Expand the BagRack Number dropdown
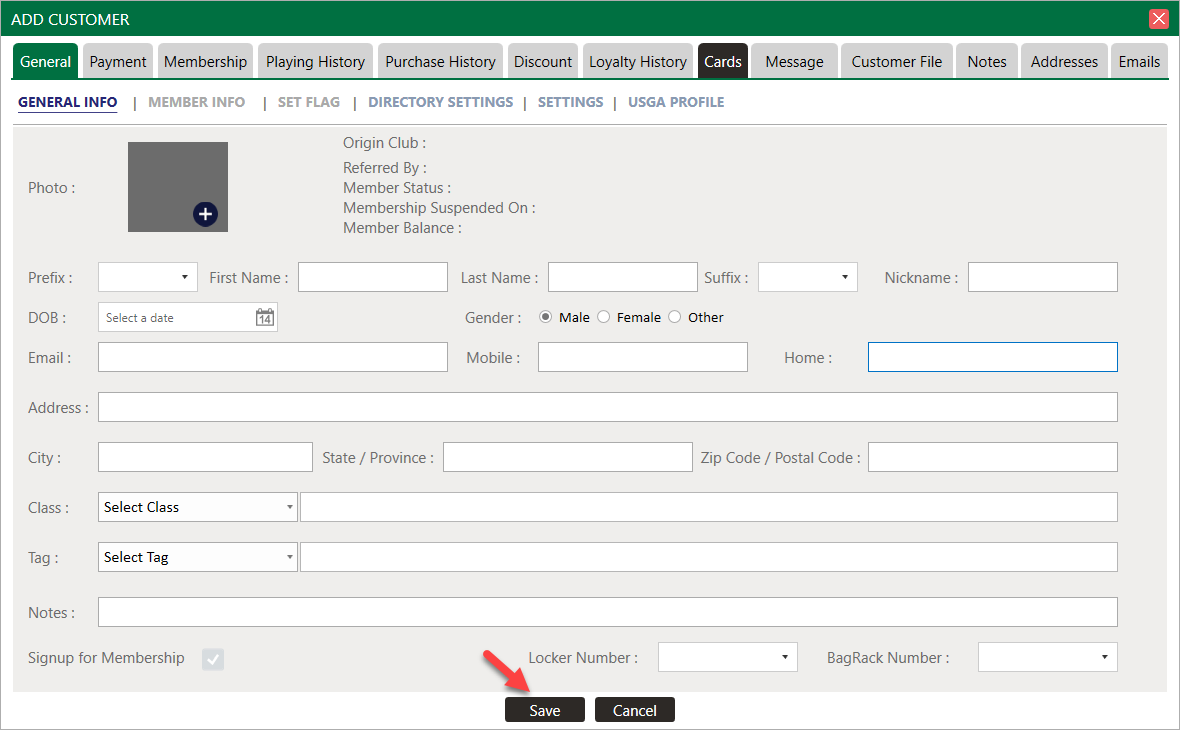 1047,657
